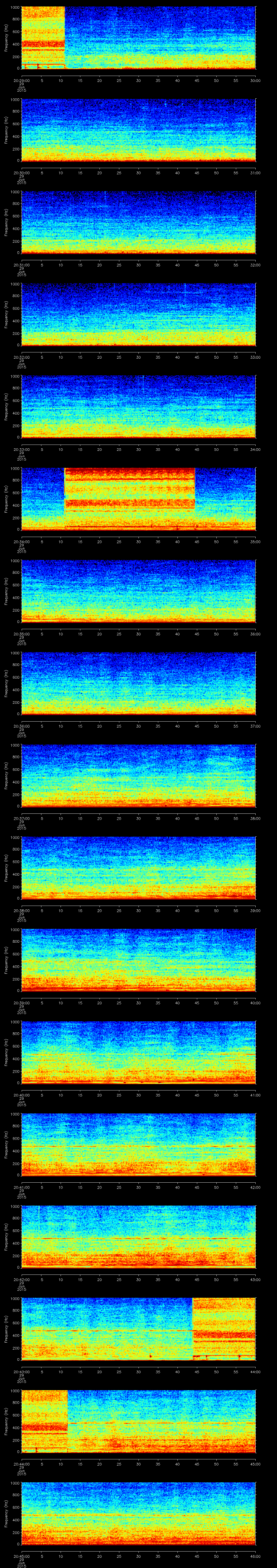Image resolution: width=277 pixels, height=1568 pixels.
Task: Click the spectrogram panel starting at 20:32:00
Action: coord(139,315)
